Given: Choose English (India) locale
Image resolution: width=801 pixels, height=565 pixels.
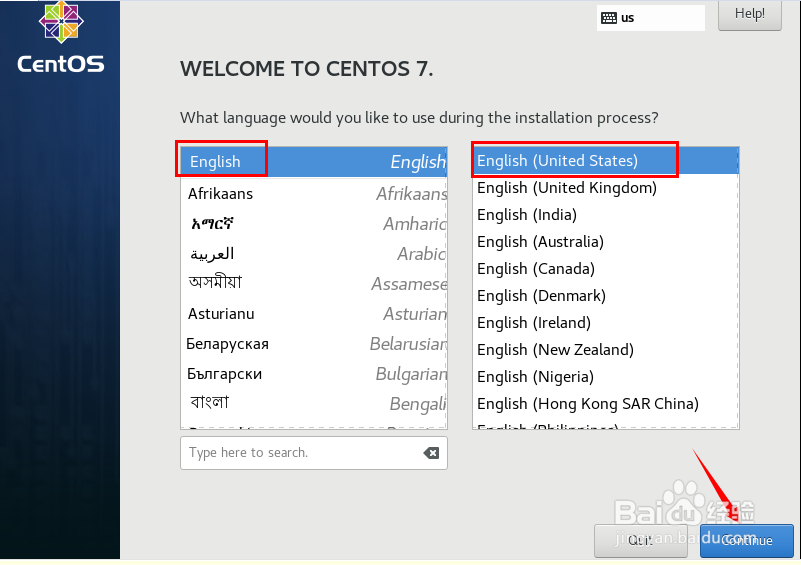Looking at the screenshot, I should [x=605, y=215].
